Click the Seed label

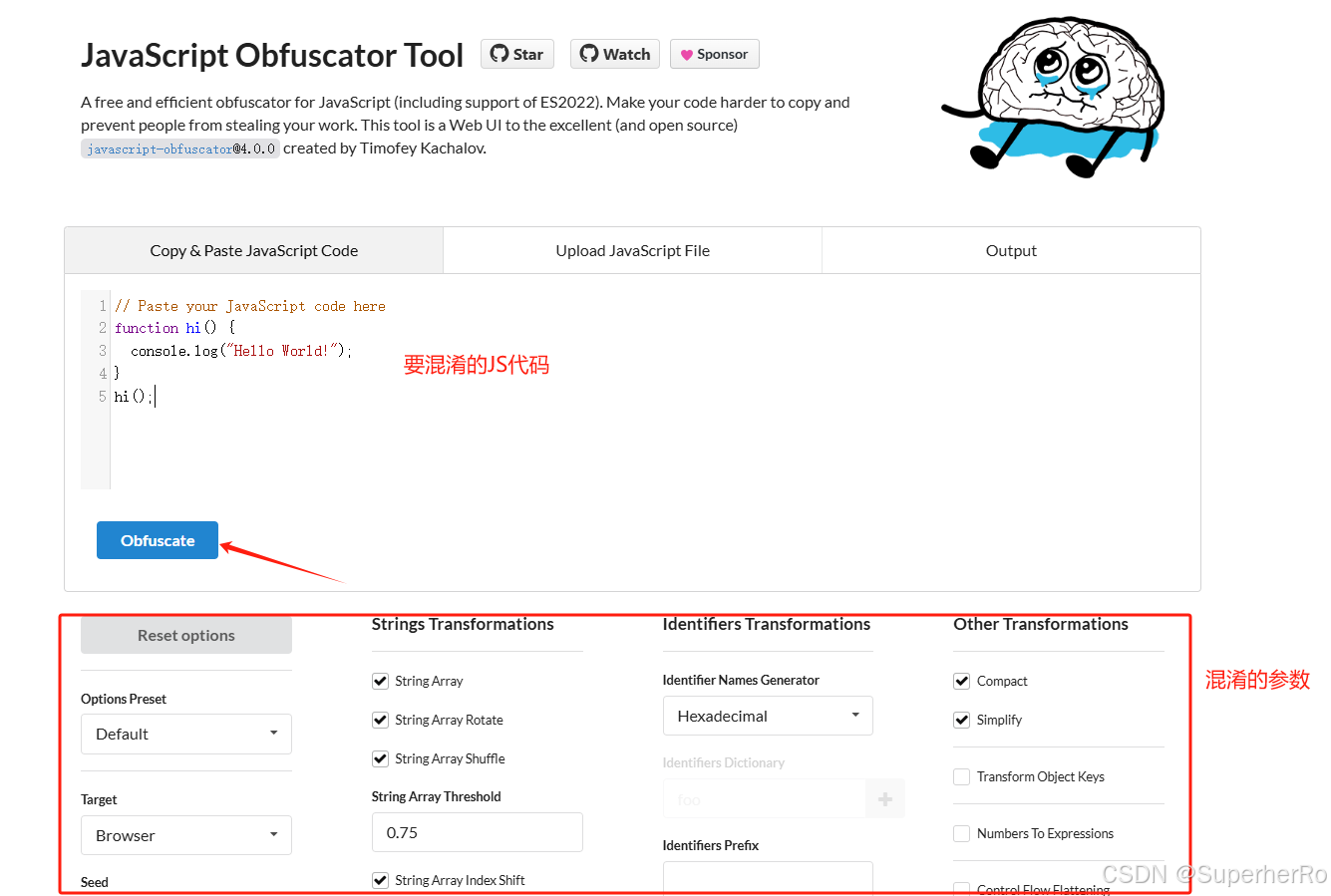[95, 882]
